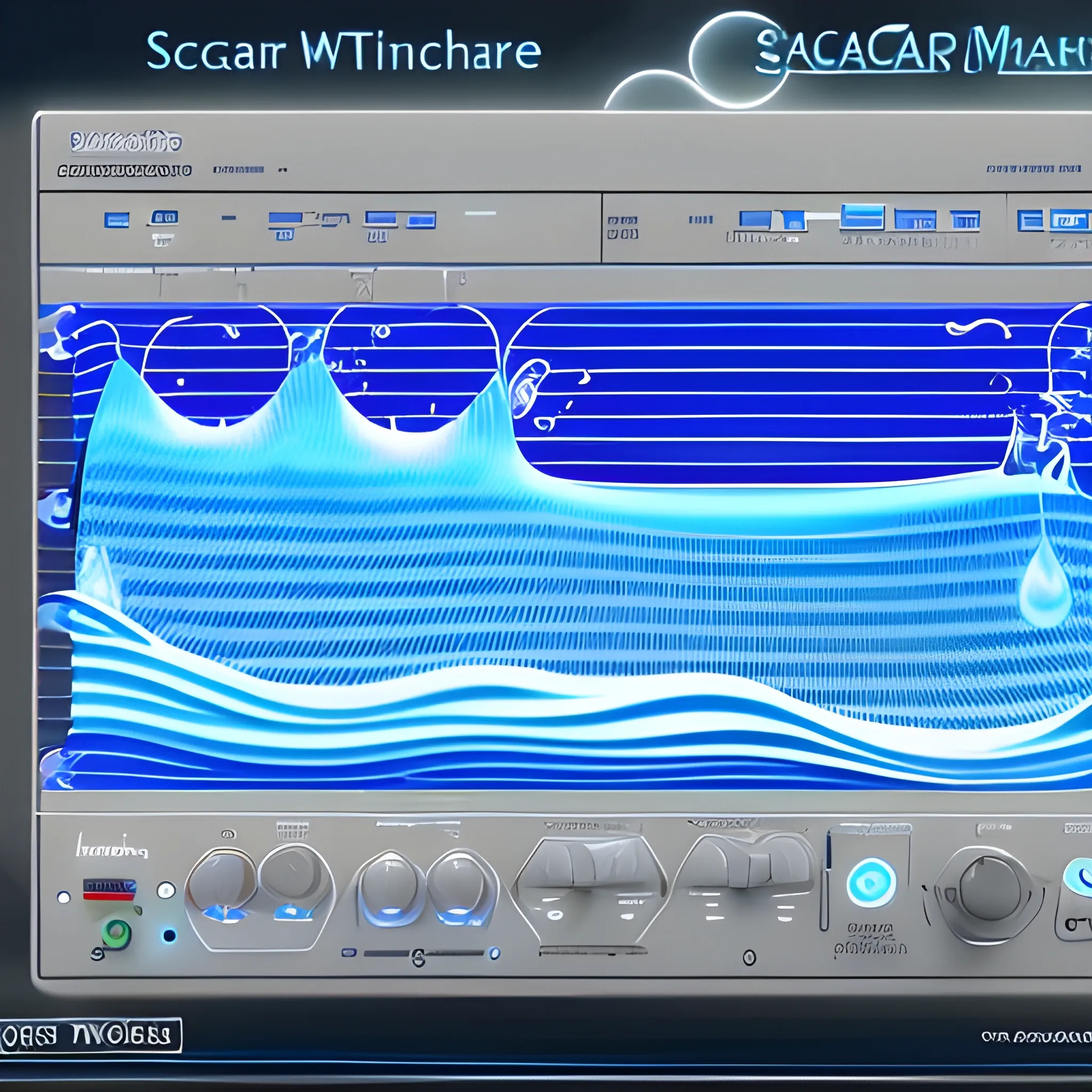
Task: Click the small blue pill at the slider's left end
Action: coord(349,953)
